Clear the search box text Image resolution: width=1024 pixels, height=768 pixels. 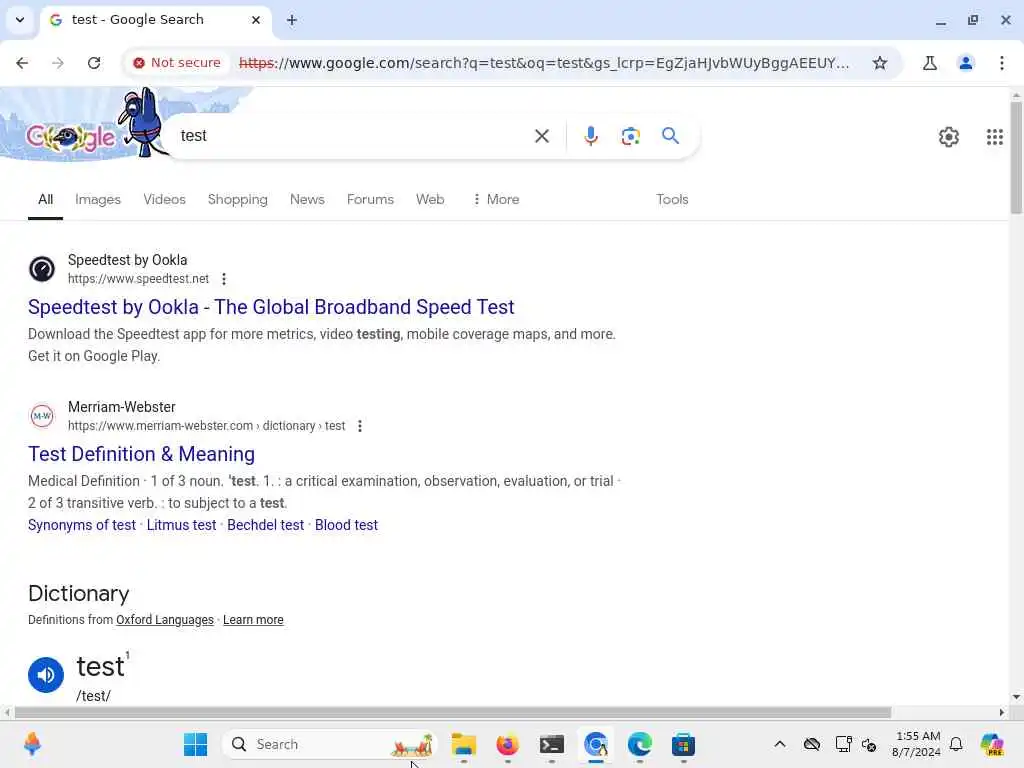(x=541, y=136)
